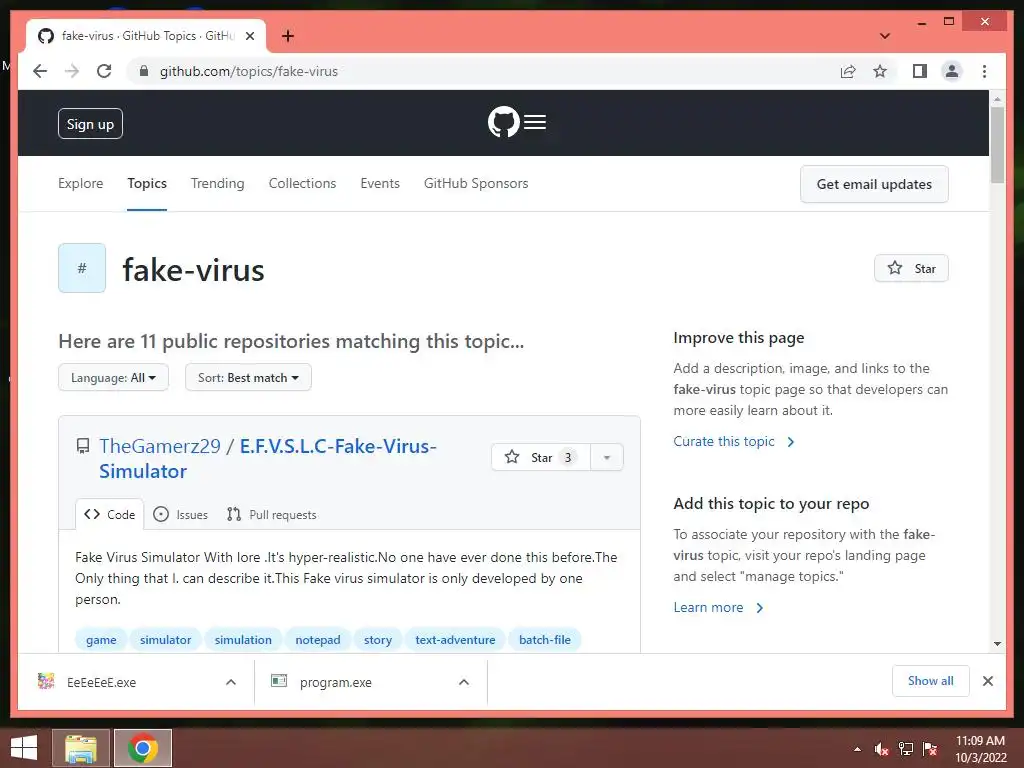
Task: Click the text-adventure topic tag
Action: click(455, 640)
